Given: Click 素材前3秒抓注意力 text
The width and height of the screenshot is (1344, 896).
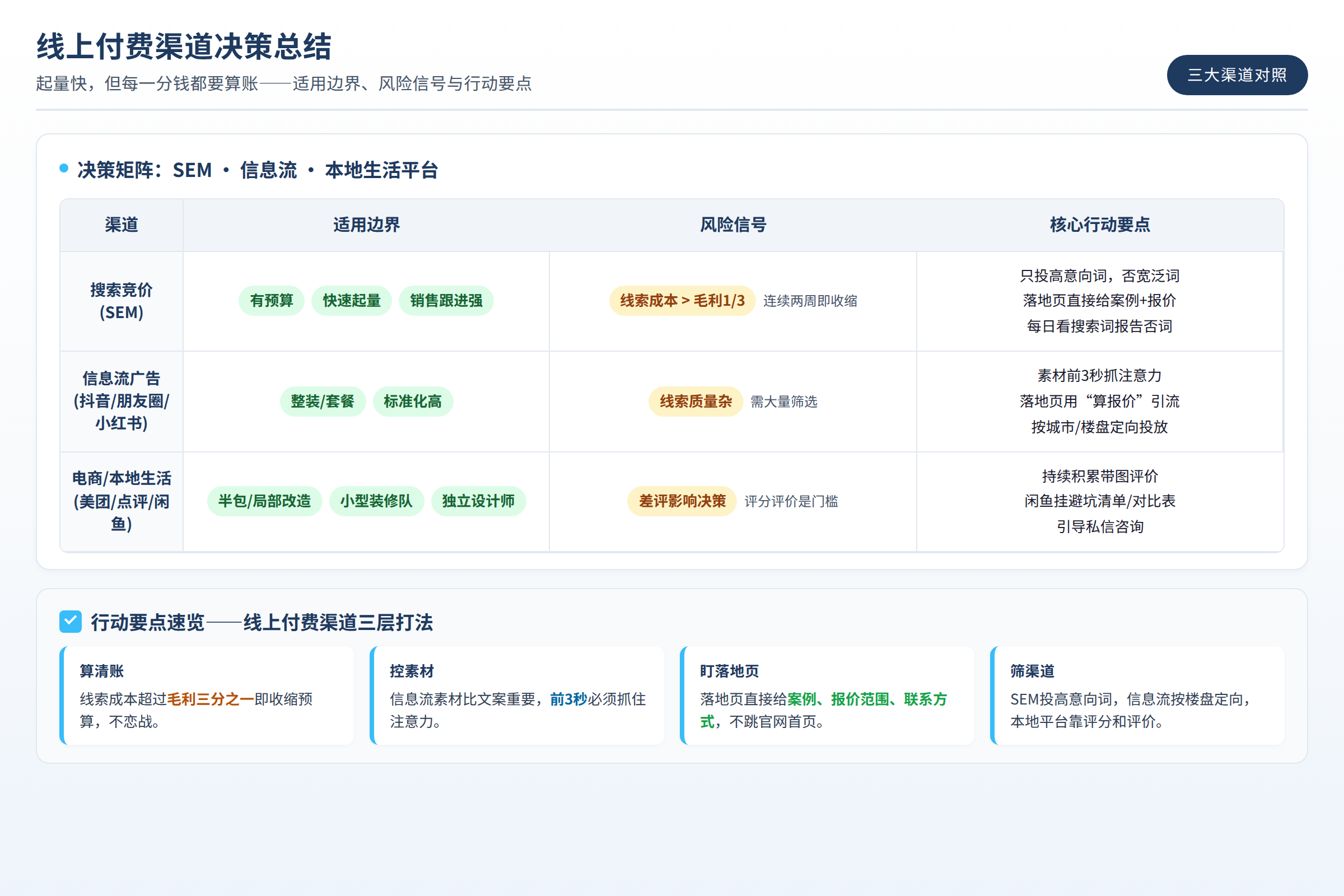Looking at the screenshot, I should click(1099, 376).
